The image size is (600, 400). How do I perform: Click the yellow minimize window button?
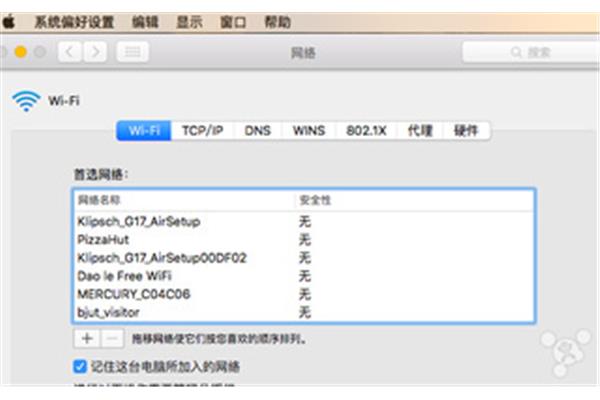coord(21,52)
